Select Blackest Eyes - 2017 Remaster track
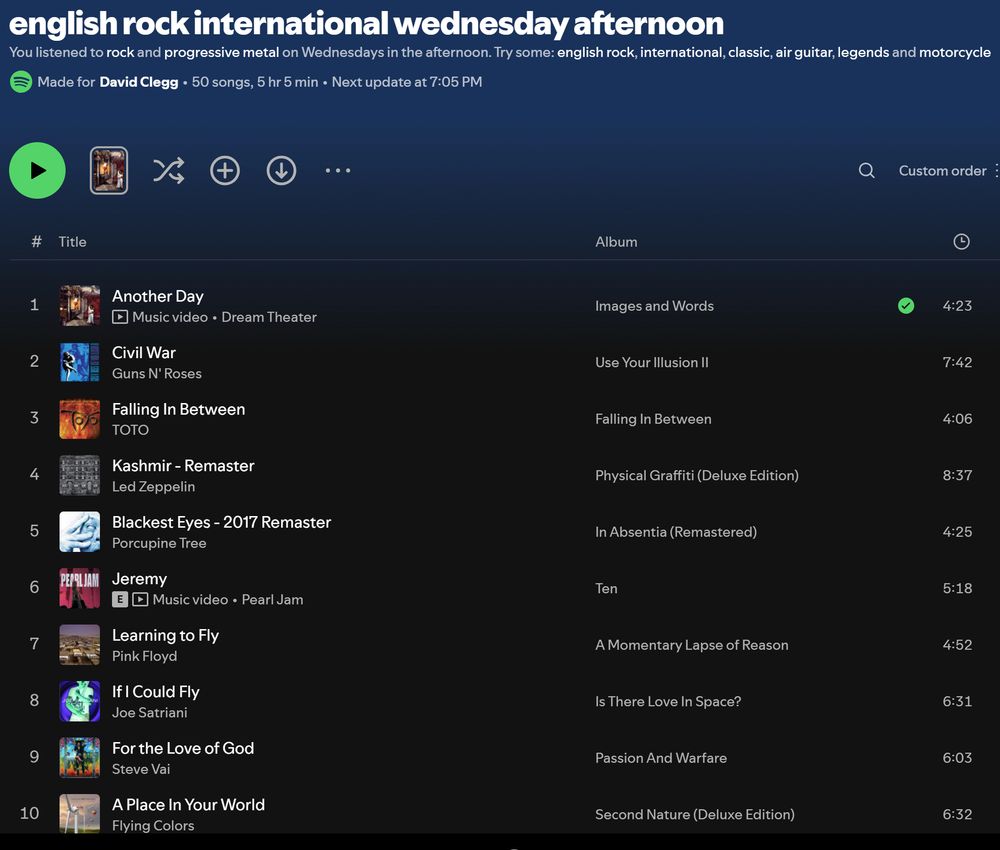Image resolution: width=1000 pixels, height=850 pixels. coord(221,522)
